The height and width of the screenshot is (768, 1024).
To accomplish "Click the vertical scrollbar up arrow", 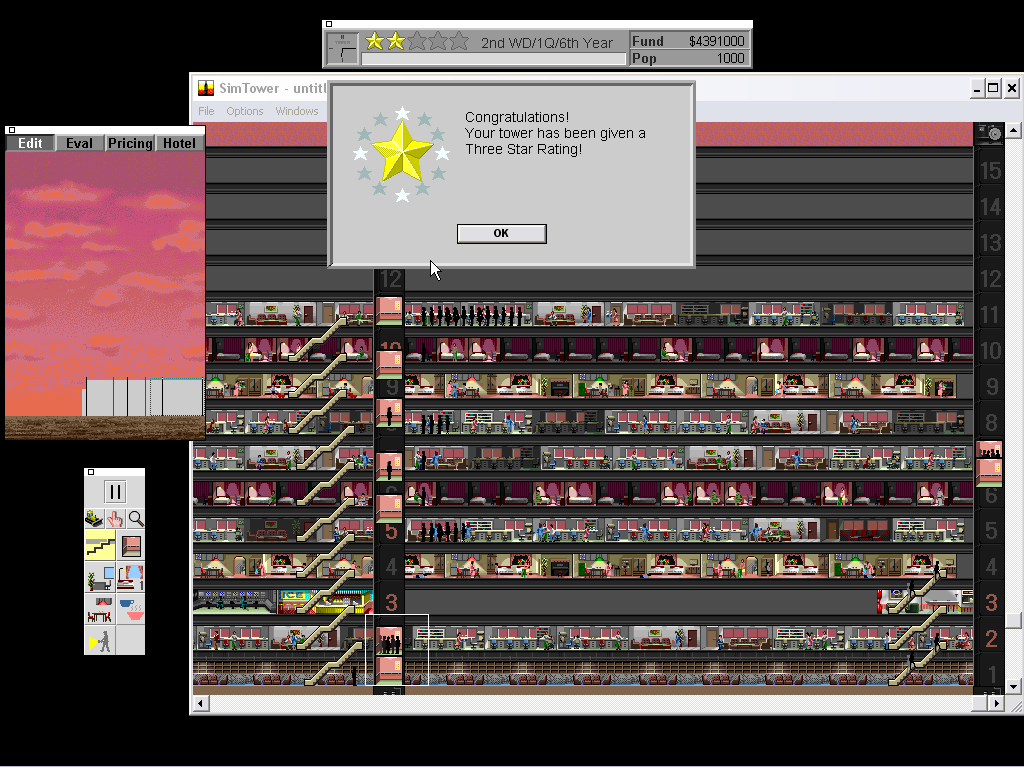I will [1014, 130].
